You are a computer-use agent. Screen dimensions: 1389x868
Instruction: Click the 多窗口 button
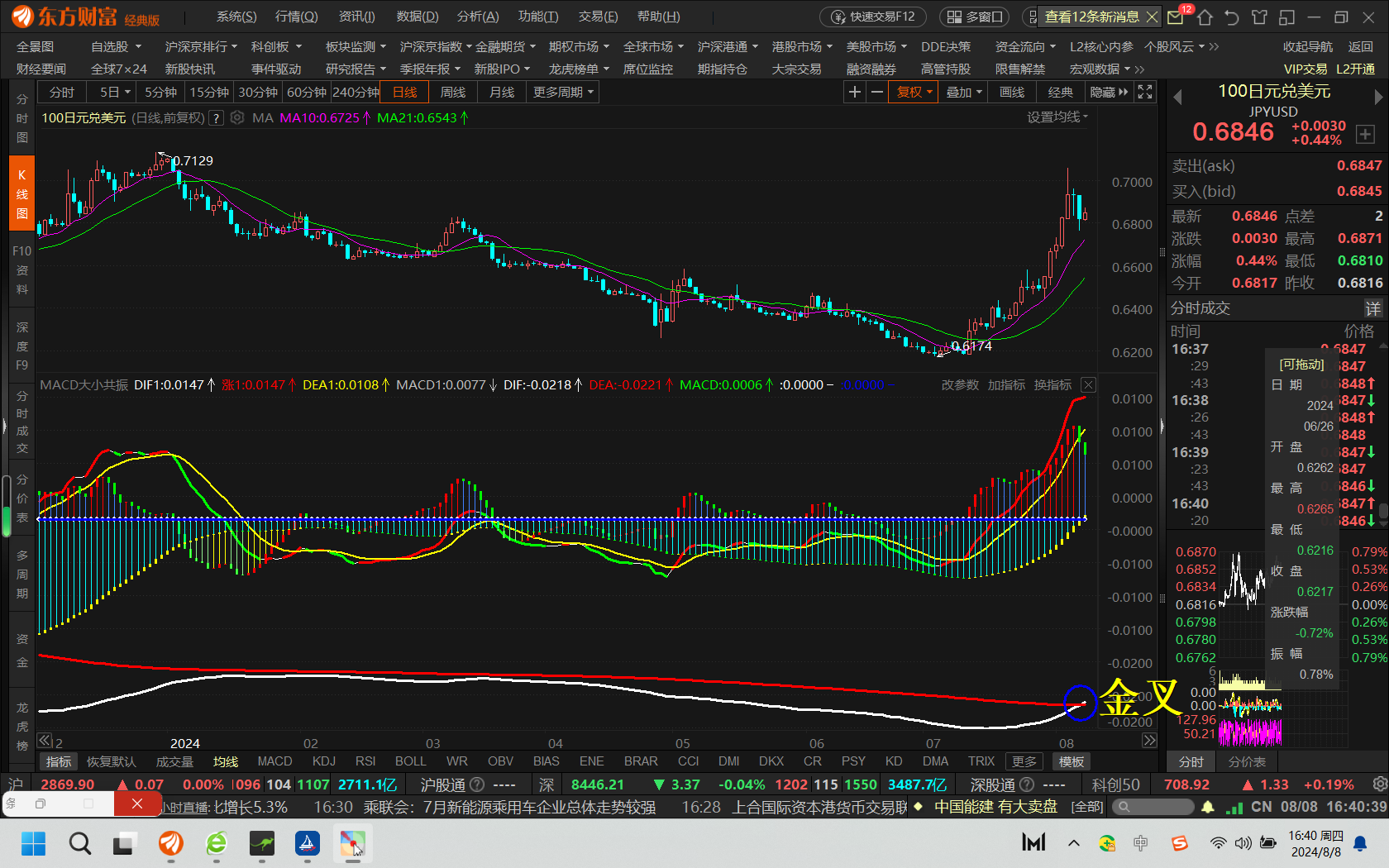975,17
